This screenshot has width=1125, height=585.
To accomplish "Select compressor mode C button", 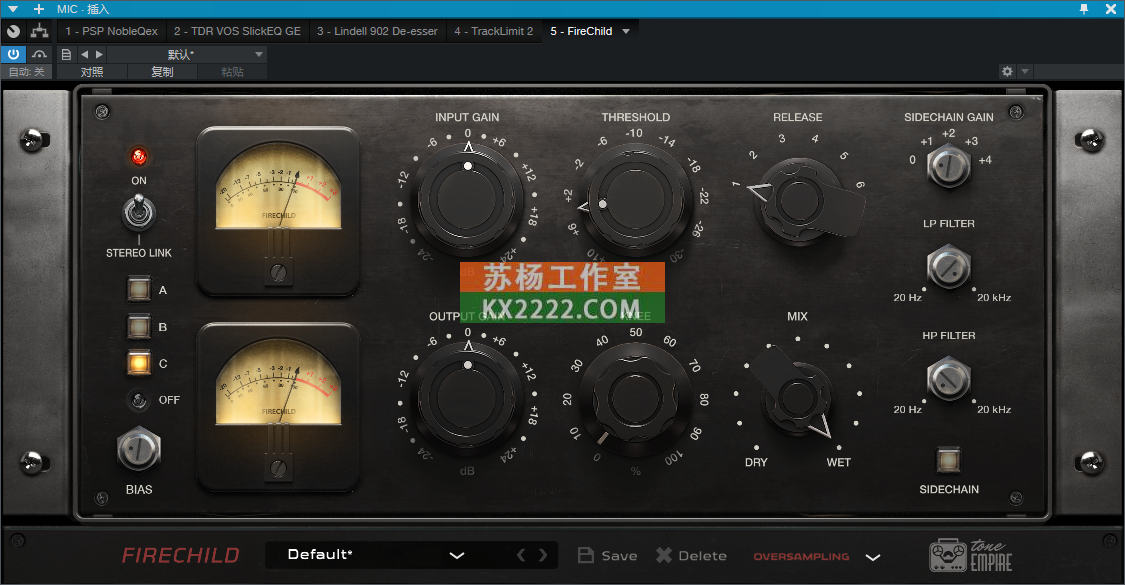I will tap(138, 363).
